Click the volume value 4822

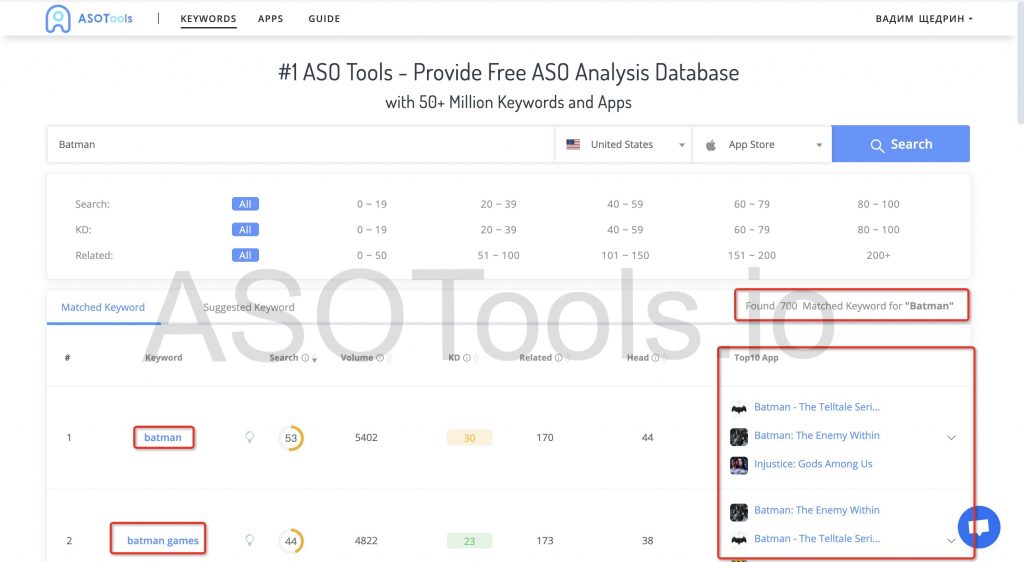(x=366, y=540)
